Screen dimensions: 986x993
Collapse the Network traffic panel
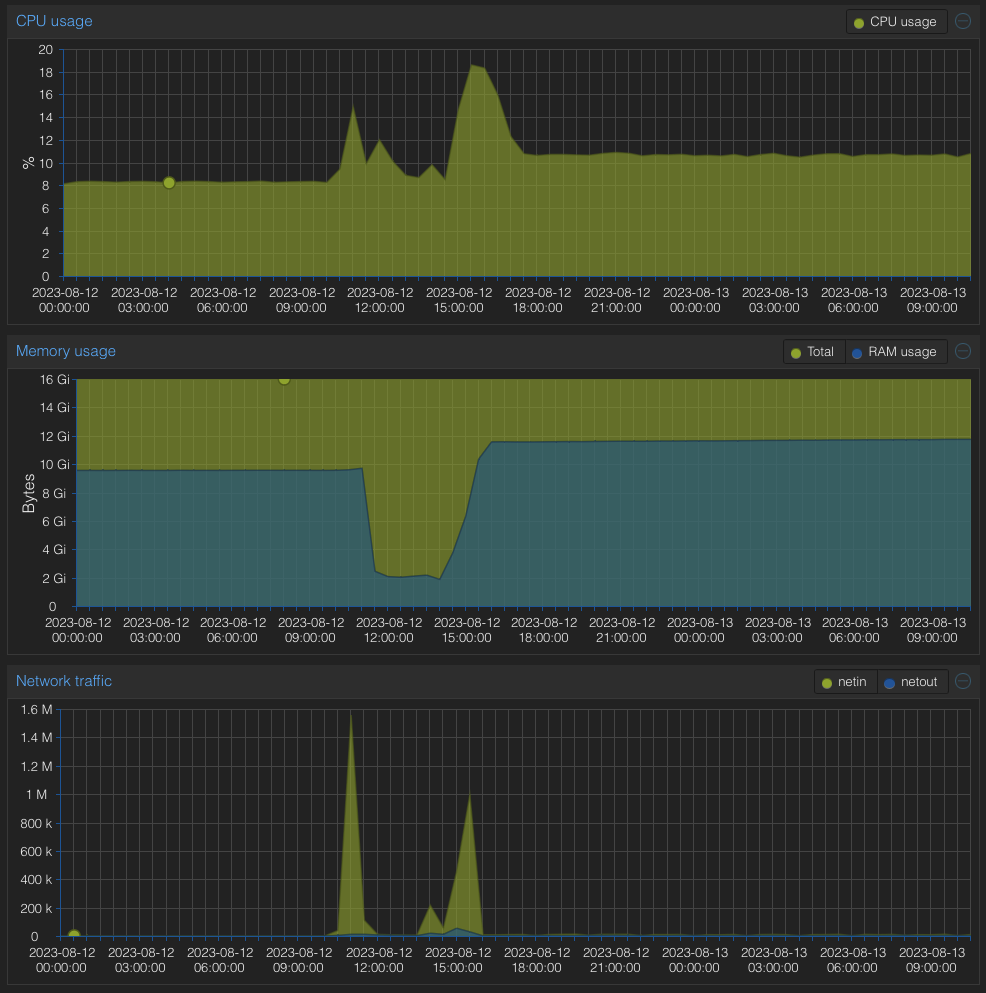point(961,681)
